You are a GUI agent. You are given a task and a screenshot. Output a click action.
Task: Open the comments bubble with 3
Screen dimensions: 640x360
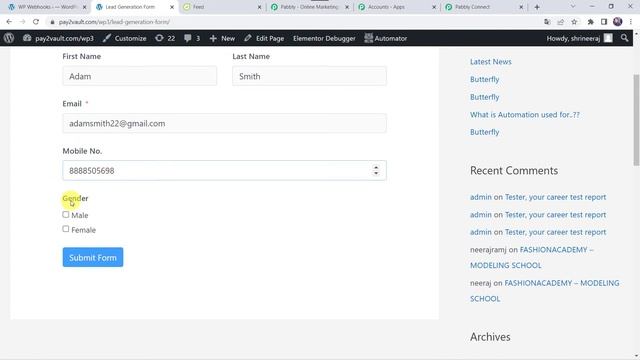click(192, 38)
